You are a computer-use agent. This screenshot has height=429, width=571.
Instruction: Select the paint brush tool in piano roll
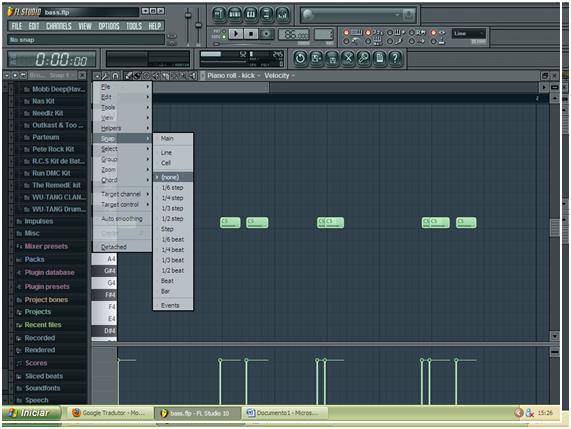[x=137, y=76]
